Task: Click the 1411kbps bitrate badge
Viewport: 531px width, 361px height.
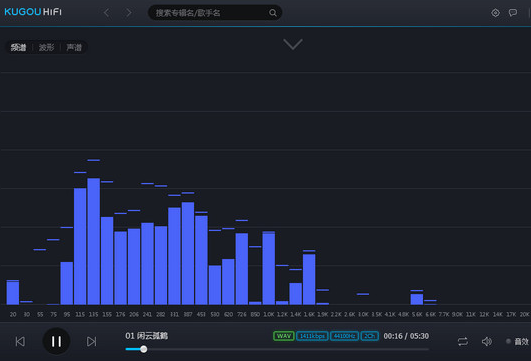Action: point(312,336)
